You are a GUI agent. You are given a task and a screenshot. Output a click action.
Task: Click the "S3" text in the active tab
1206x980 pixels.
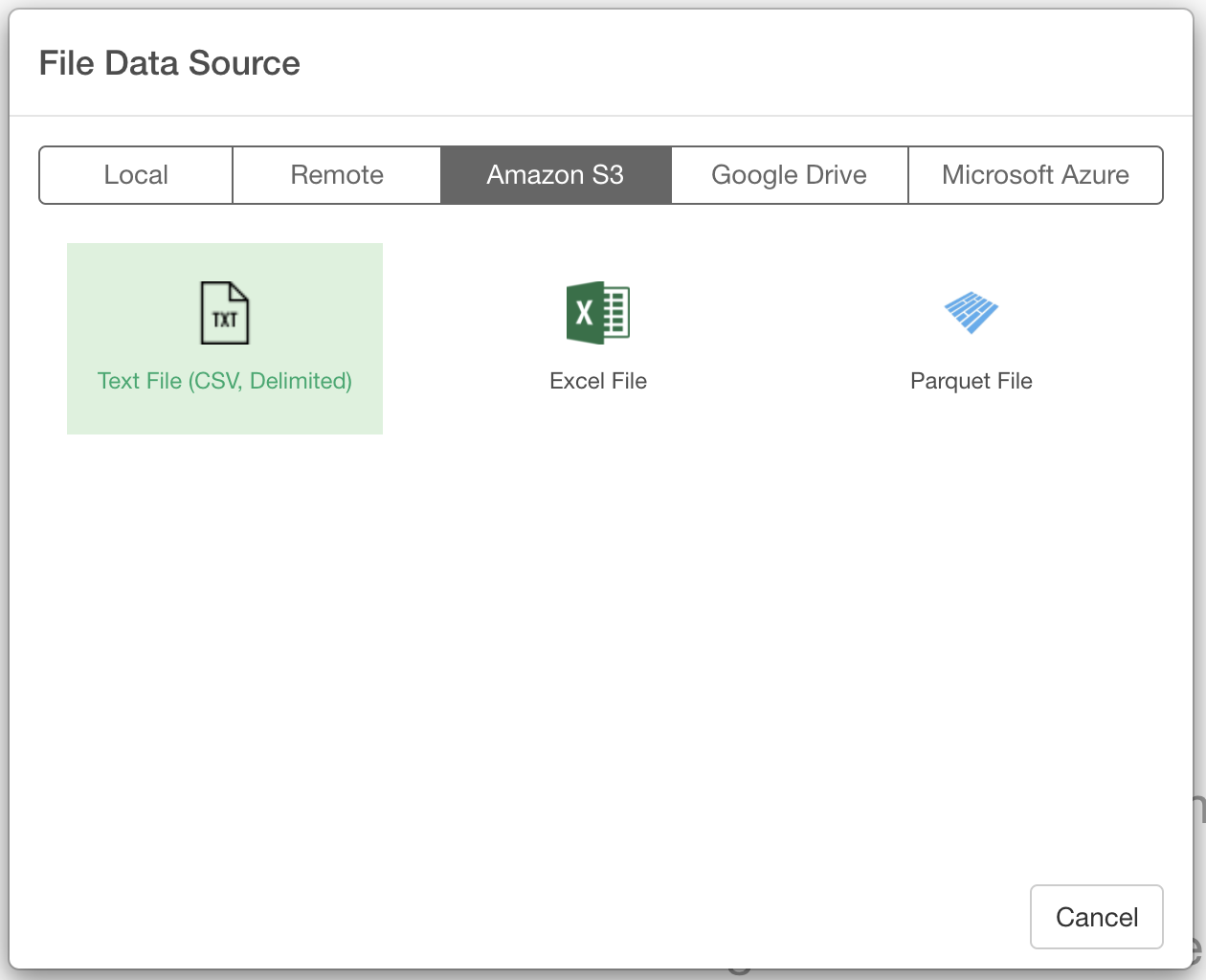(x=608, y=175)
